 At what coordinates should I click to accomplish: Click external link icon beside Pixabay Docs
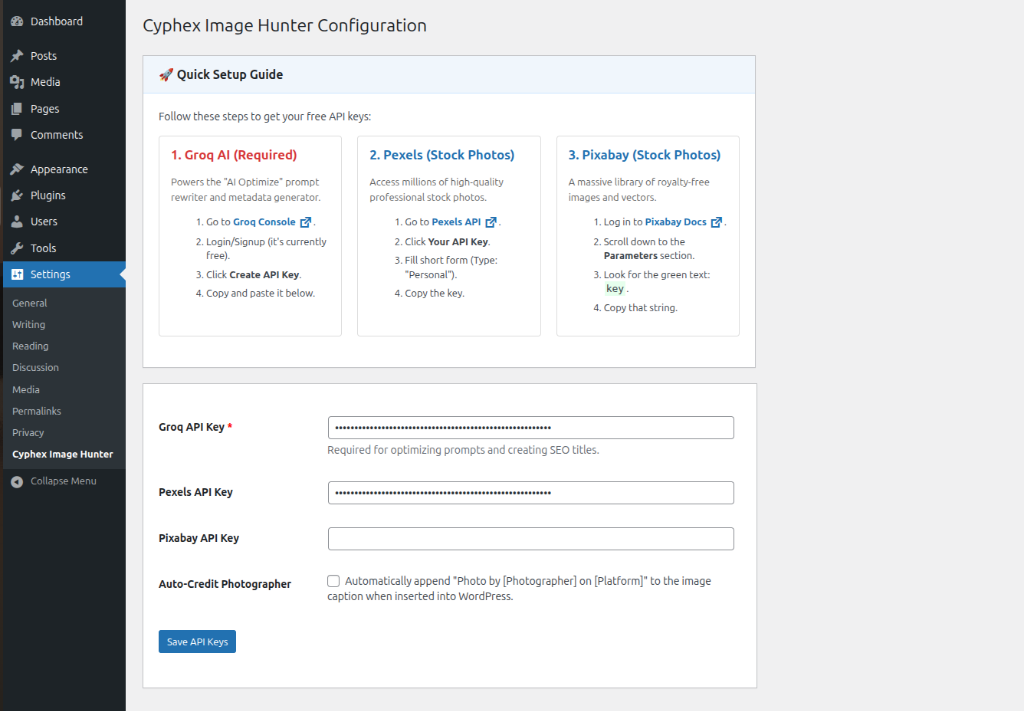pyautogui.click(x=716, y=223)
